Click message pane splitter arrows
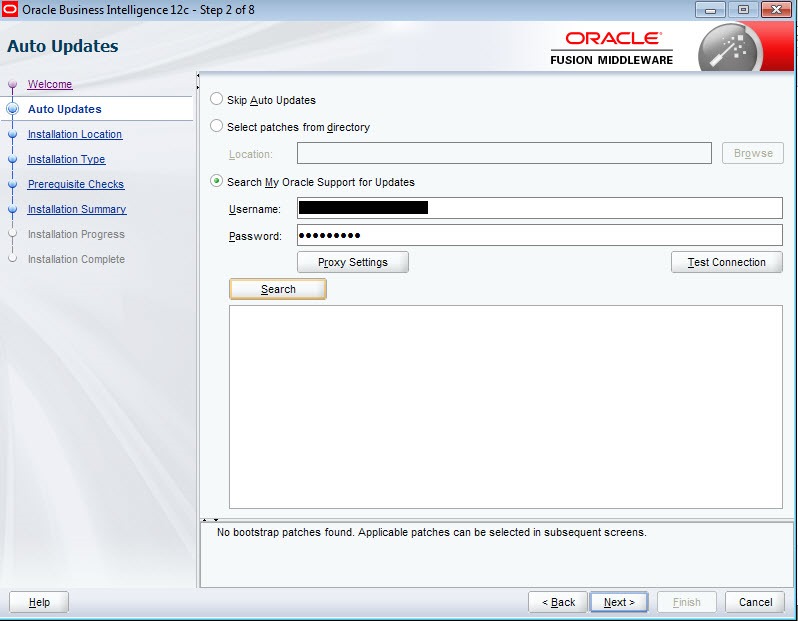The image size is (798, 621). (210, 520)
